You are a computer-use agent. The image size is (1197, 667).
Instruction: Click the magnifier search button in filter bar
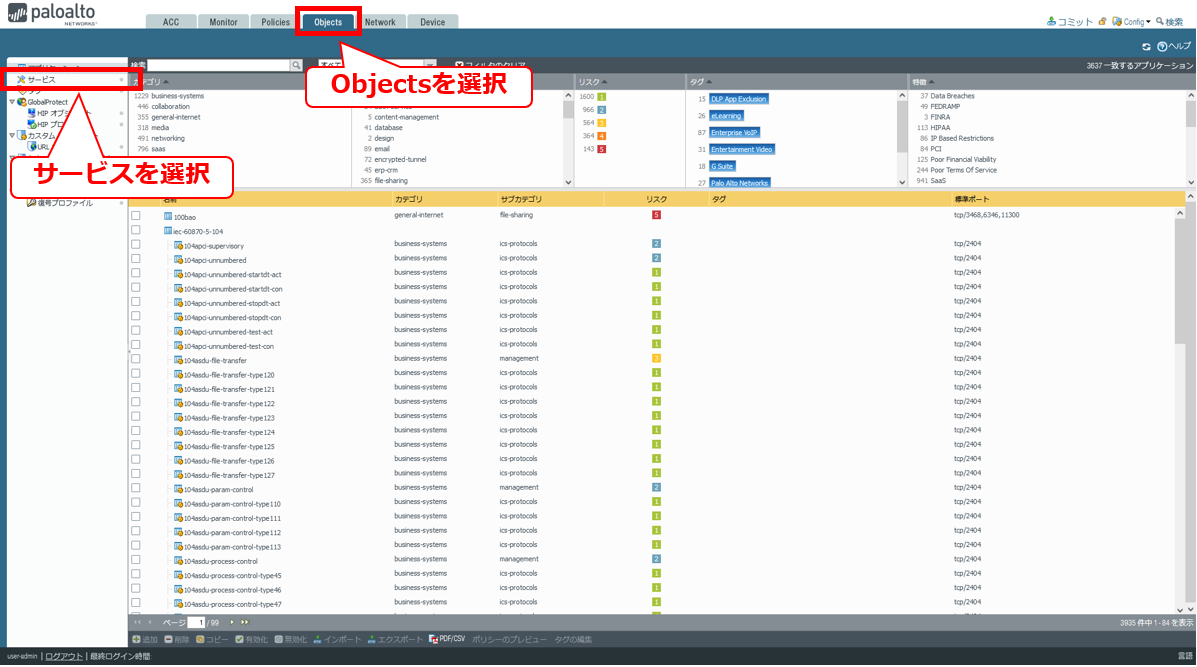[x=296, y=66]
